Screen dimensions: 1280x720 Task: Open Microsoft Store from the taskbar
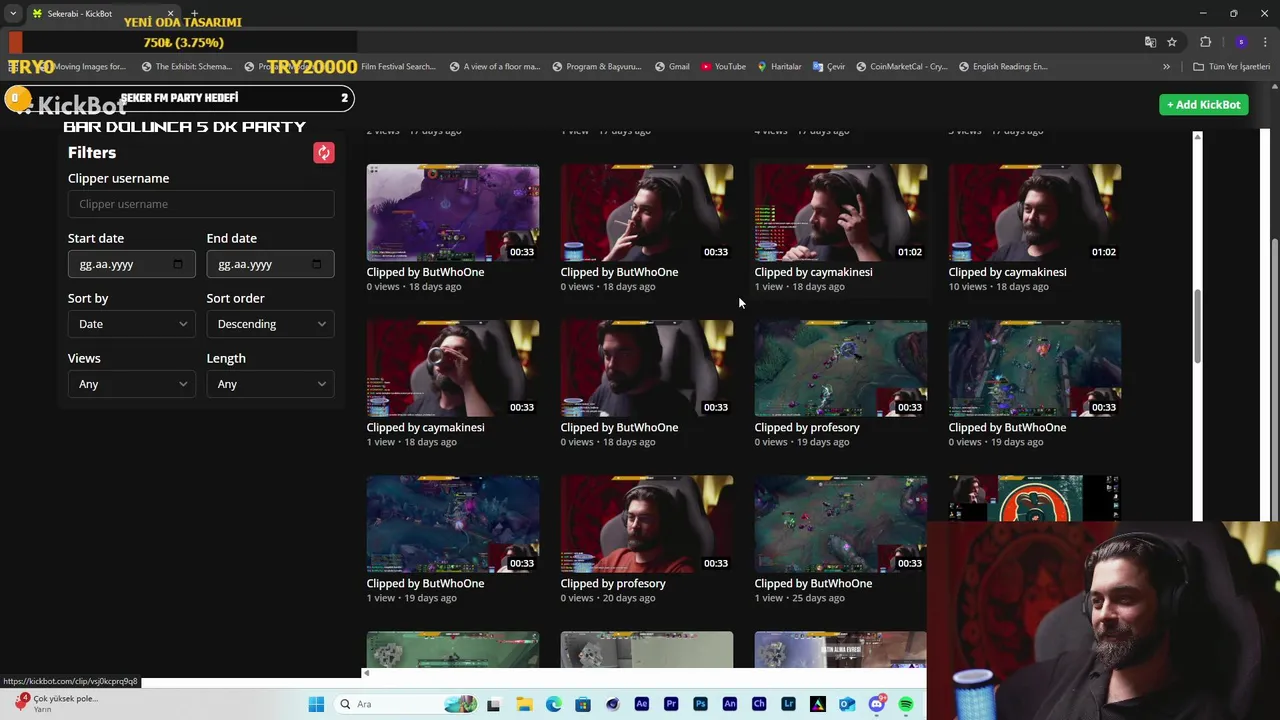coord(583,704)
